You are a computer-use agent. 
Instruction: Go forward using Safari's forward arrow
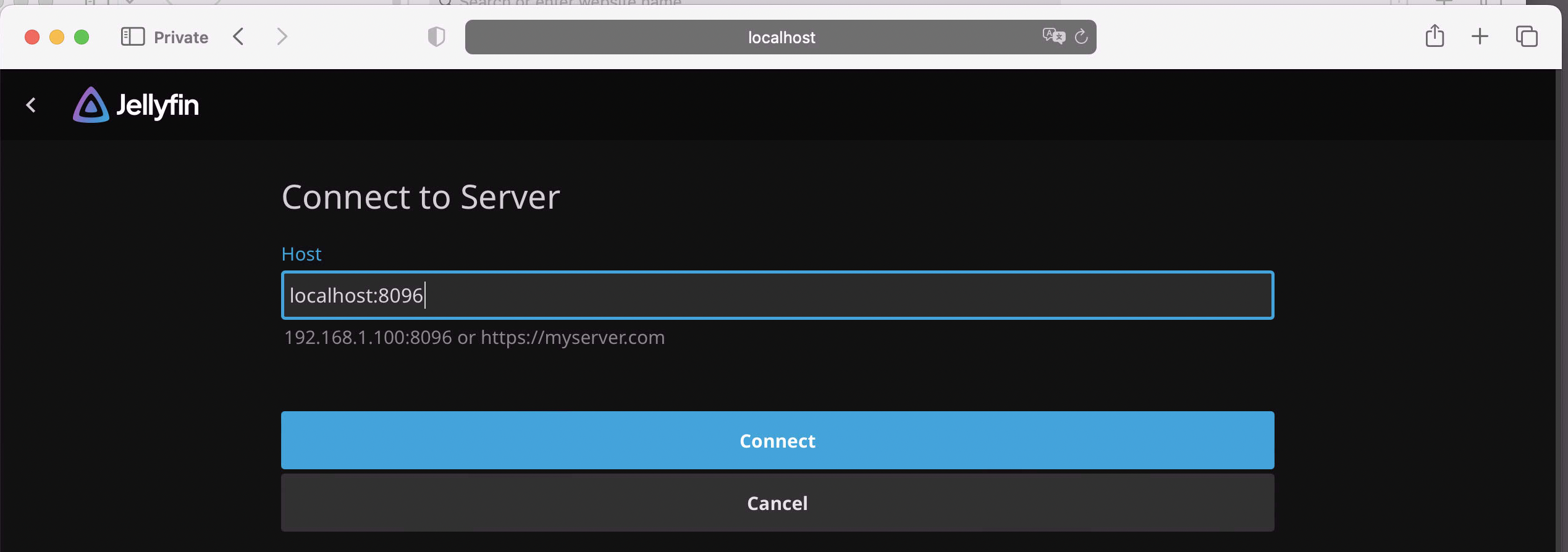point(282,37)
